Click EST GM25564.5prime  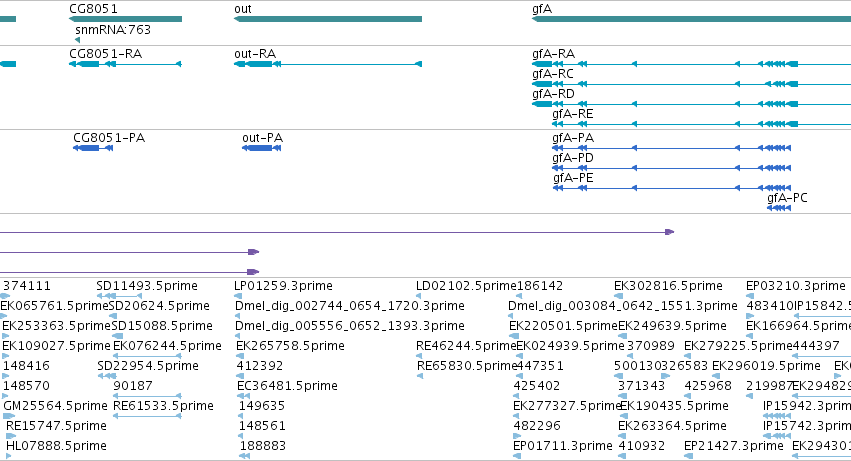click(x=55, y=406)
